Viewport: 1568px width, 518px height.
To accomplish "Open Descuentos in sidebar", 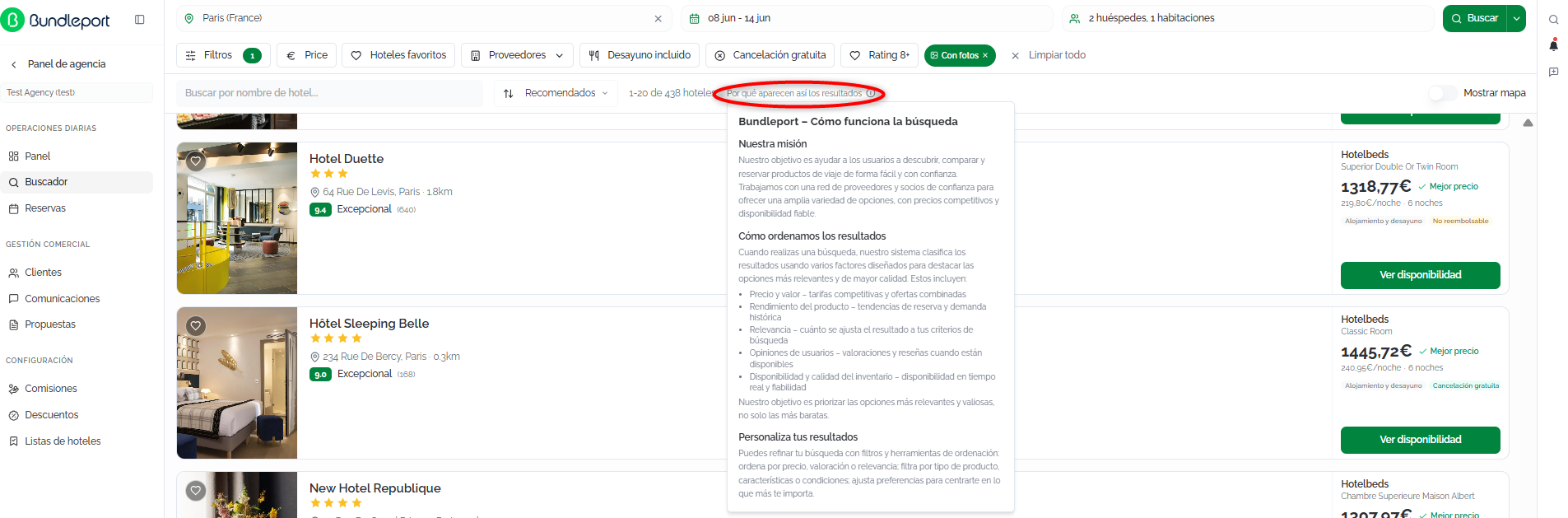I will coord(77,415).
